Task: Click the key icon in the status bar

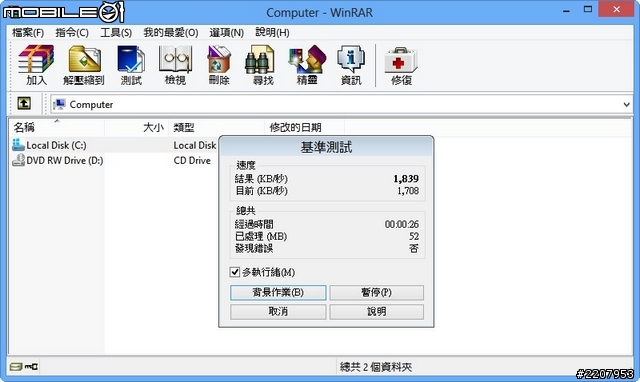Action: tap(31, 366)
